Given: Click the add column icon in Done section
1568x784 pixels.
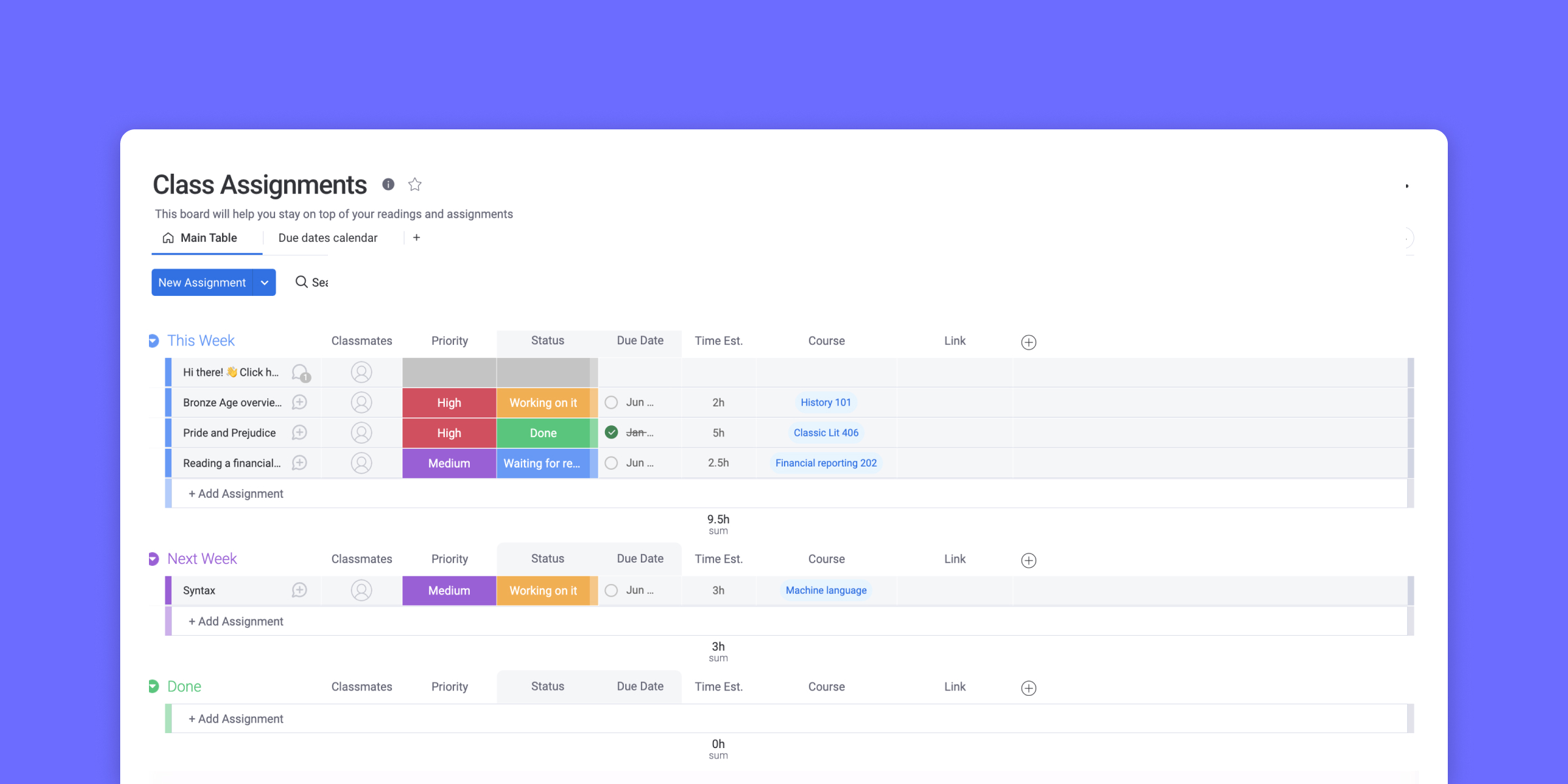Looking at the screenshot, I should point(1028,687).
